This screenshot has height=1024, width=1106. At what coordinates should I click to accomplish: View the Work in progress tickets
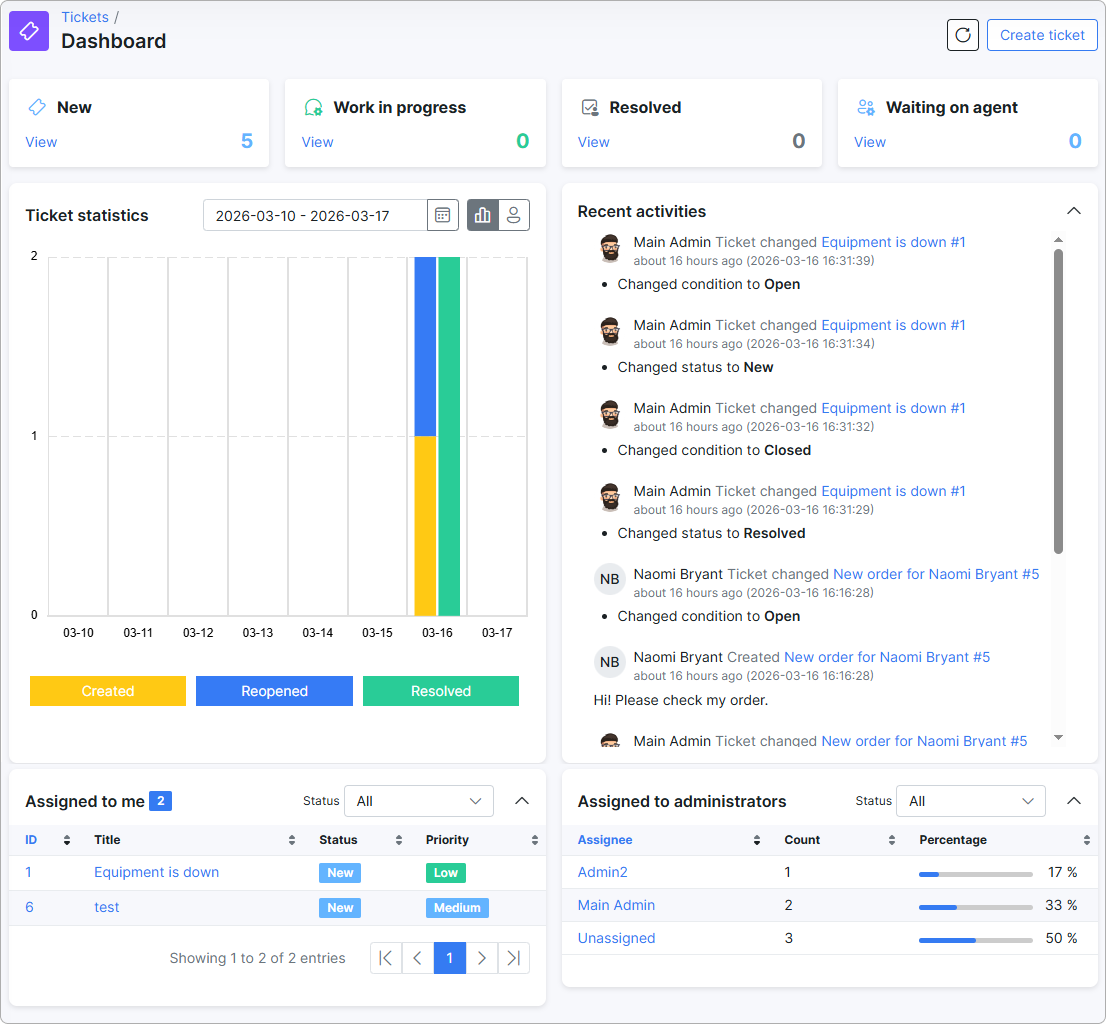[x=317, y=142]
